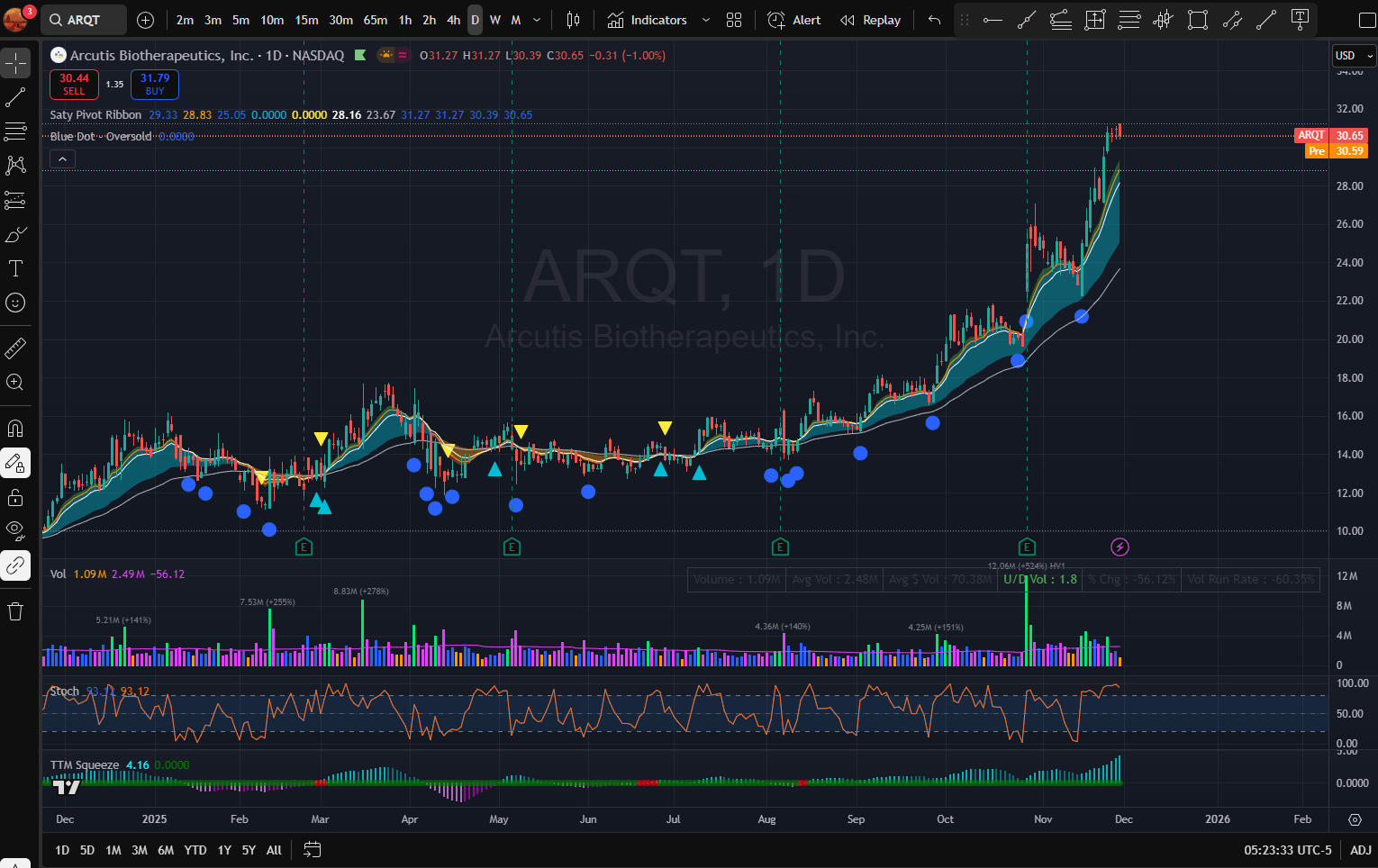Switch to the W weekly interval
This screenshot has height=868, width=1378.
[x=494, y=20]
